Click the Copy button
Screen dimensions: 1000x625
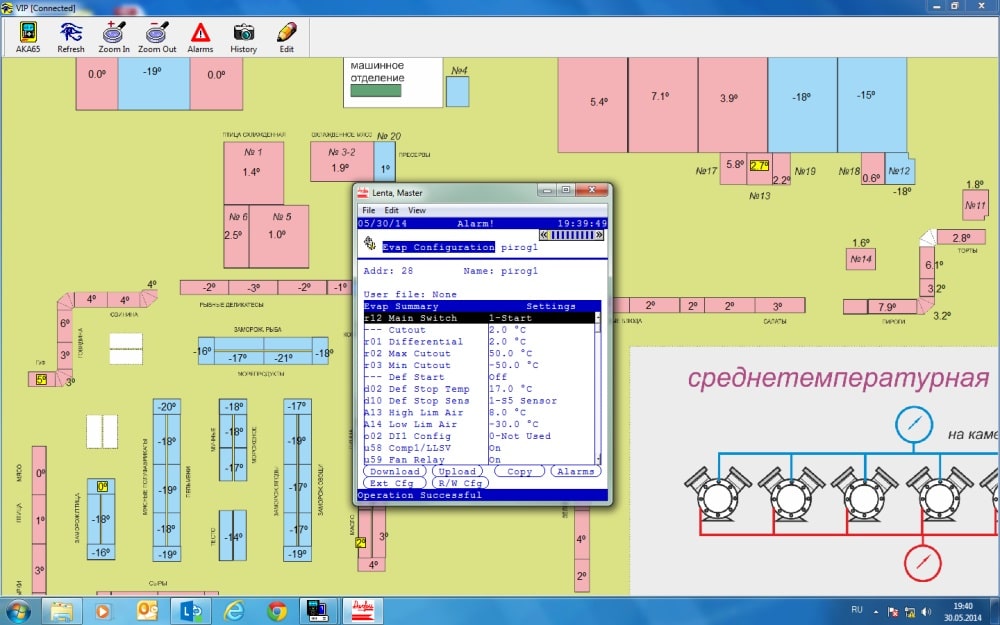tap(519, 471)
